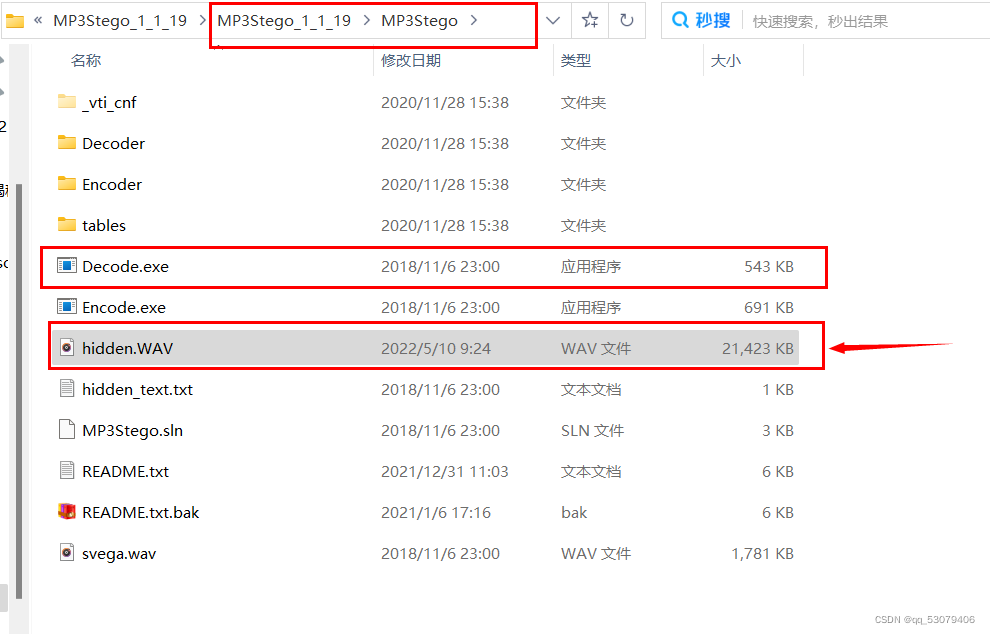Click the svega.wav audio file icon

pos(67,553)
